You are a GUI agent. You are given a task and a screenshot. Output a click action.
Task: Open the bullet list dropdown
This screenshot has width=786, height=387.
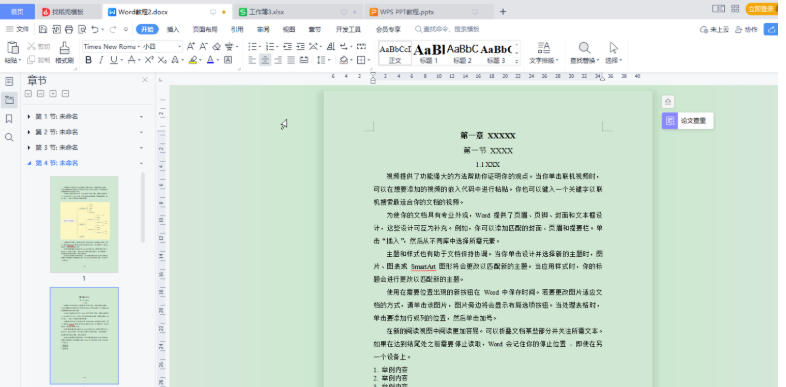pos(260,47)
